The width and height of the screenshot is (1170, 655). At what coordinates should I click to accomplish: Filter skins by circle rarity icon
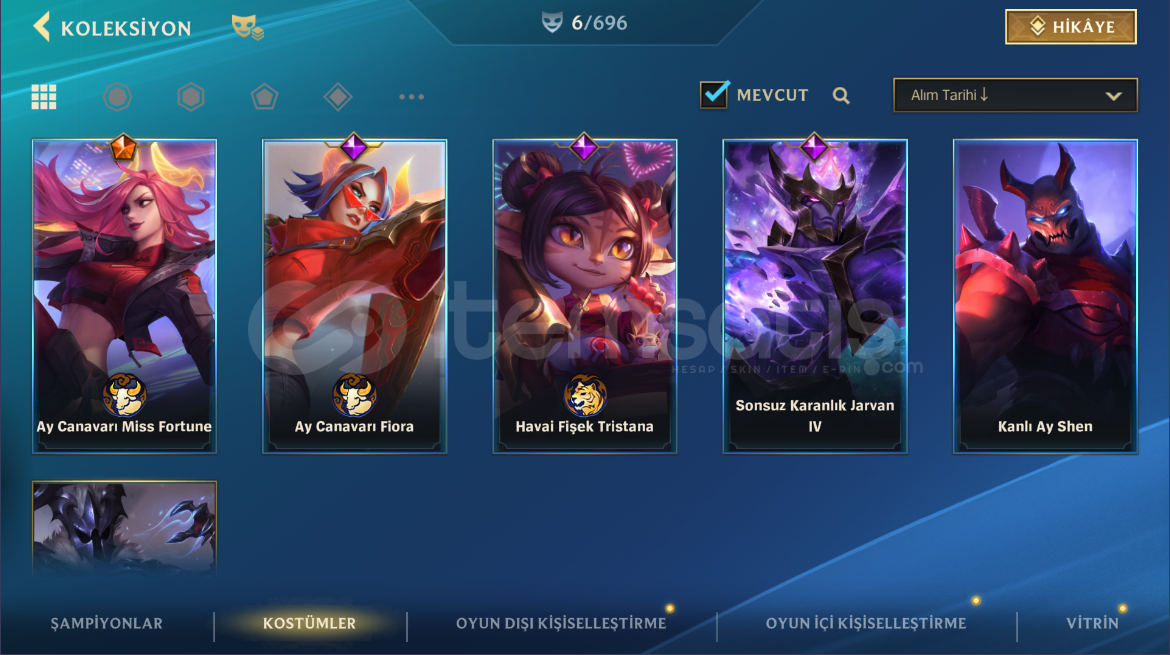[x=117, y=97]
